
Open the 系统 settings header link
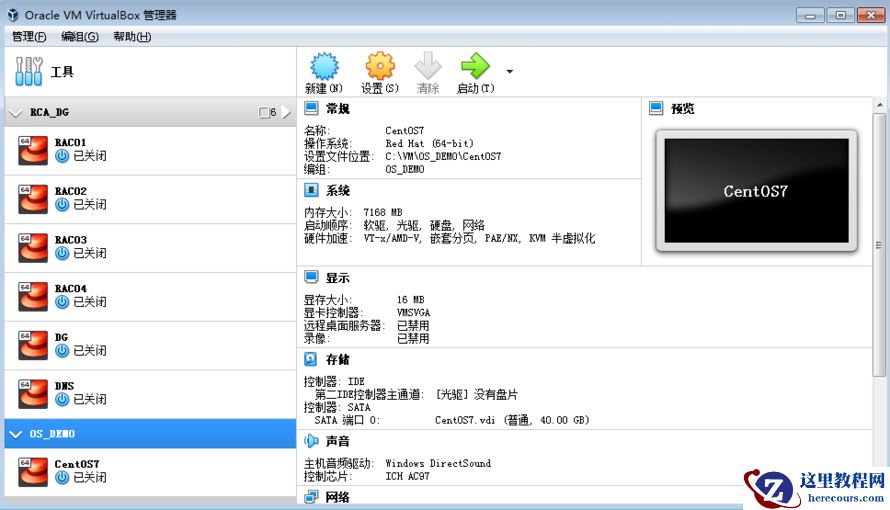coord(338,191)
